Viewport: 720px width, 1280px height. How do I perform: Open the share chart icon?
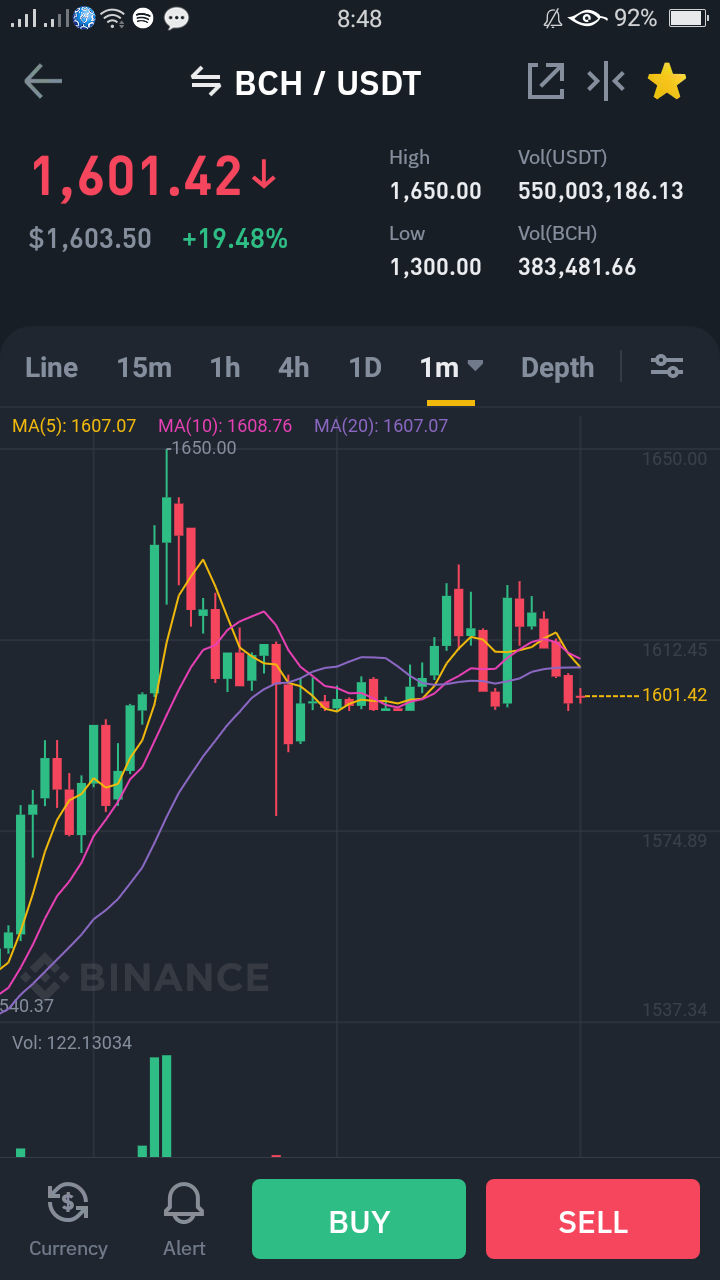click(x=546, y=81)
